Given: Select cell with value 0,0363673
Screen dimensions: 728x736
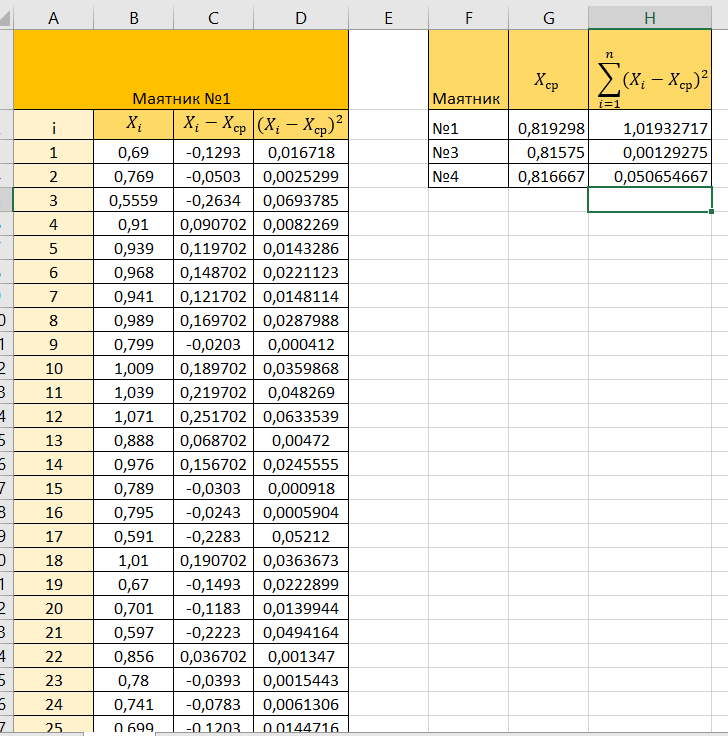Looking at the screenshot, I should [x=301, y=560].
